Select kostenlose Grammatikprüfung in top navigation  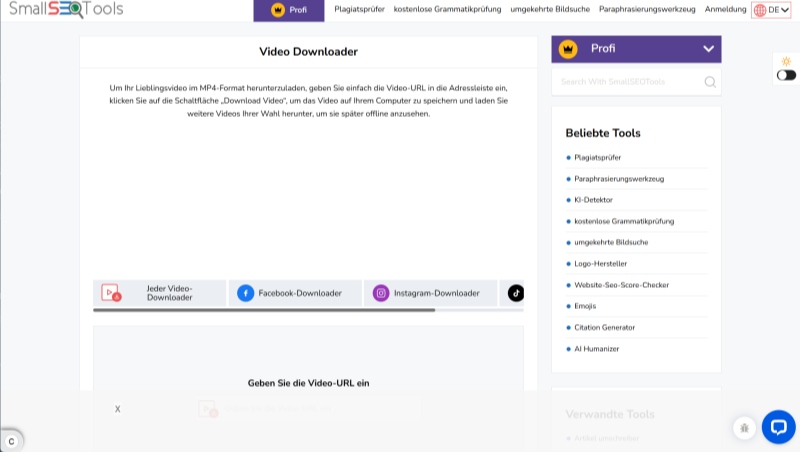point(447,10)
